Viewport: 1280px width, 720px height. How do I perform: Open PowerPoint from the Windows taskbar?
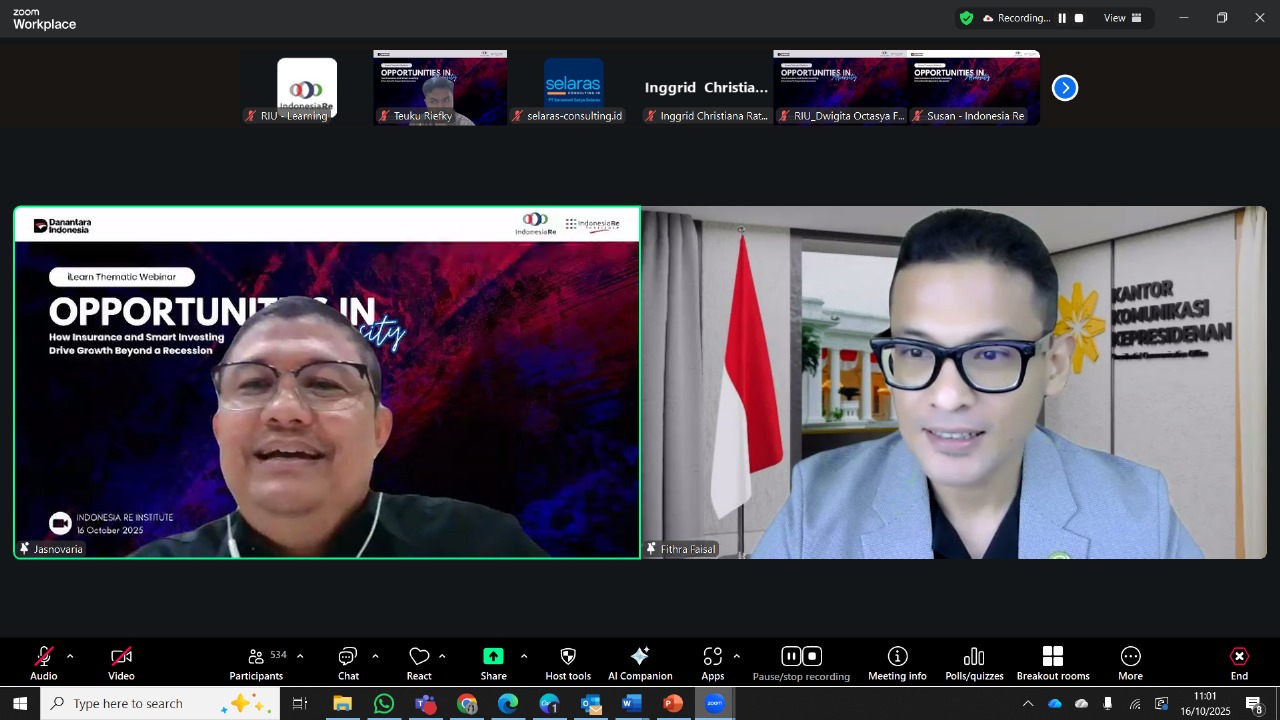[672, 704]
